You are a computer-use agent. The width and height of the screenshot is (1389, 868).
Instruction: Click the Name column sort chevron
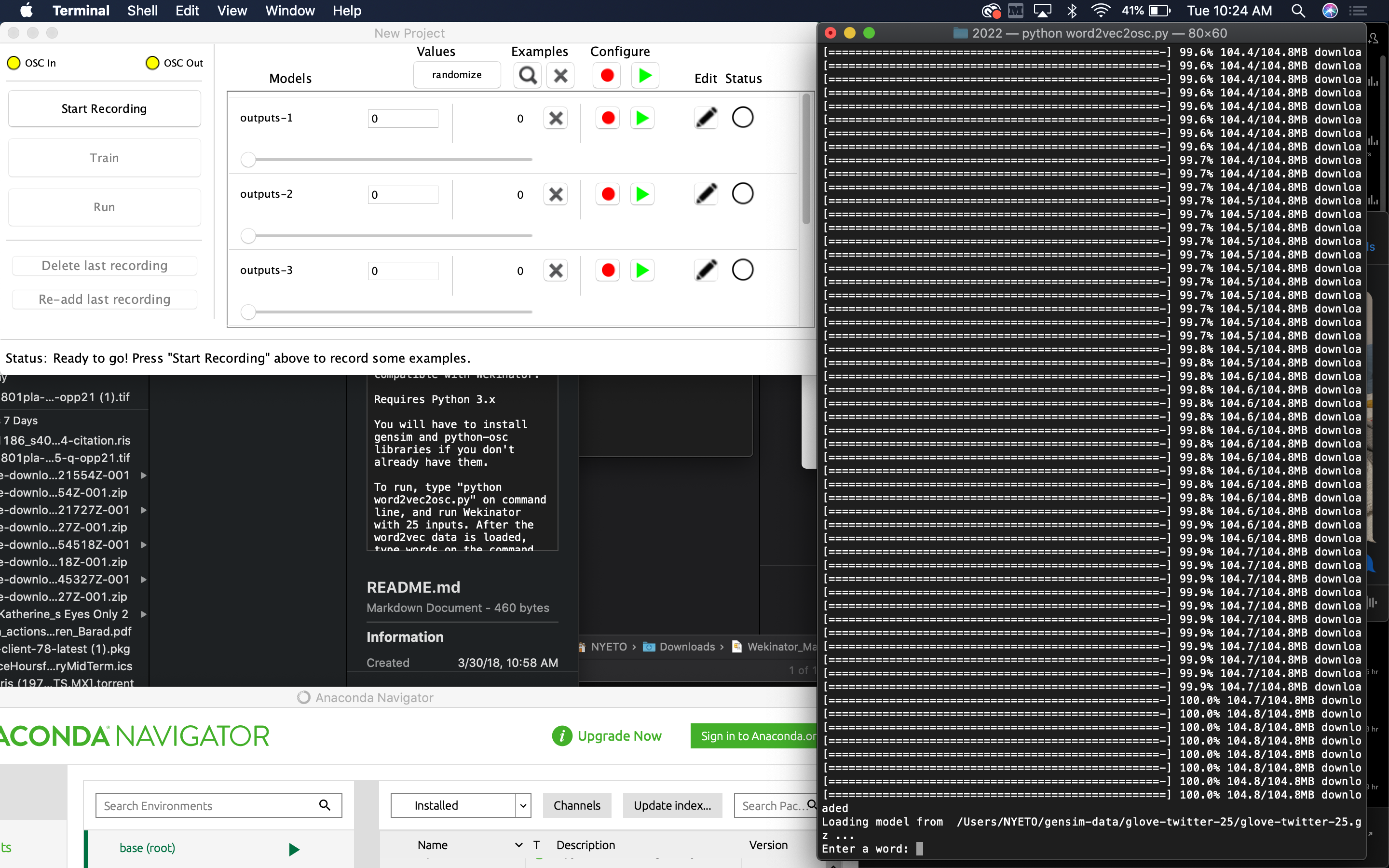(519, 845)
